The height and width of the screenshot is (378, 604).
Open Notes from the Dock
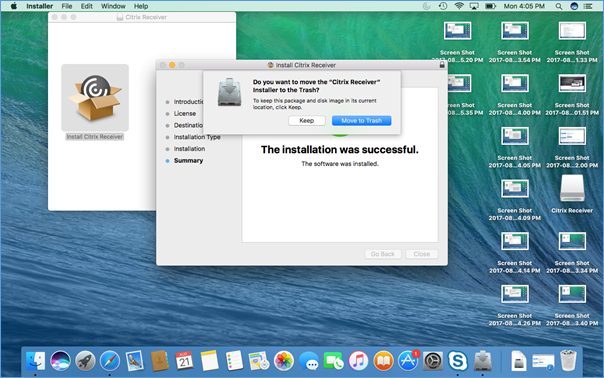point(209,361)
